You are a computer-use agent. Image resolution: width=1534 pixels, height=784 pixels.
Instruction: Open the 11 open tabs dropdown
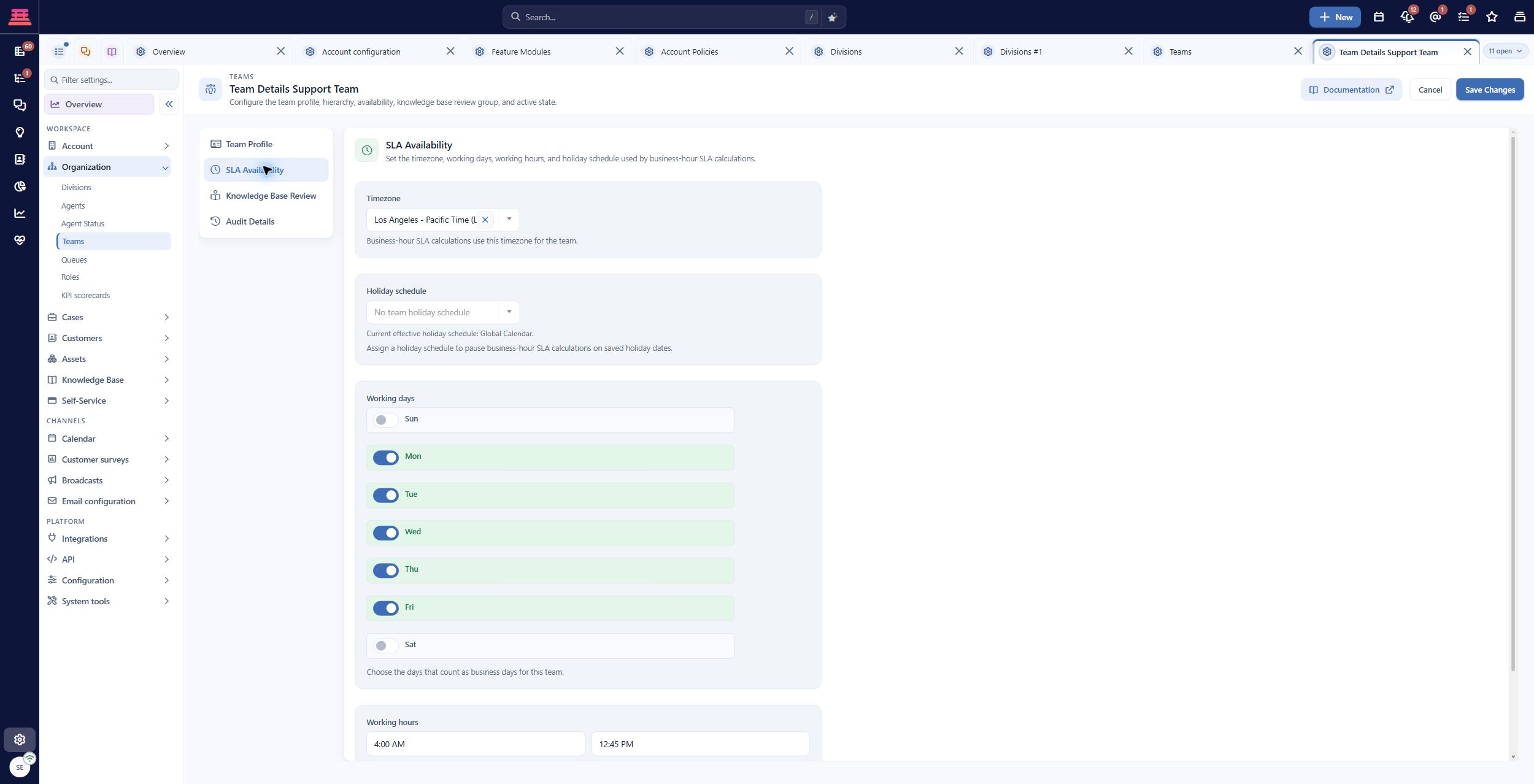1505,51
